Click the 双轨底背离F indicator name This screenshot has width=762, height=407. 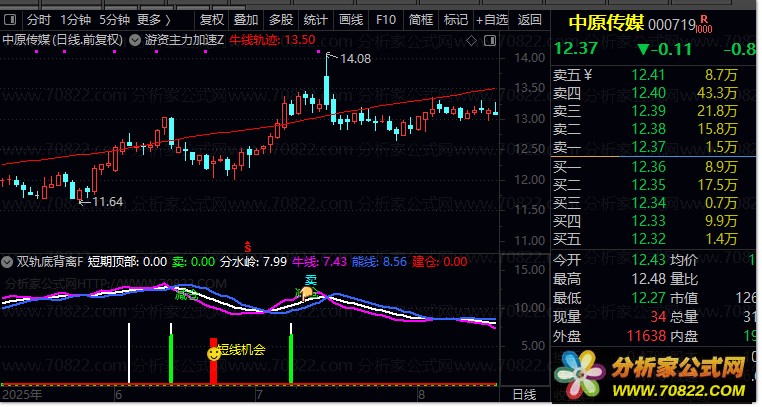pyautogui.click(x=50, y=262)
